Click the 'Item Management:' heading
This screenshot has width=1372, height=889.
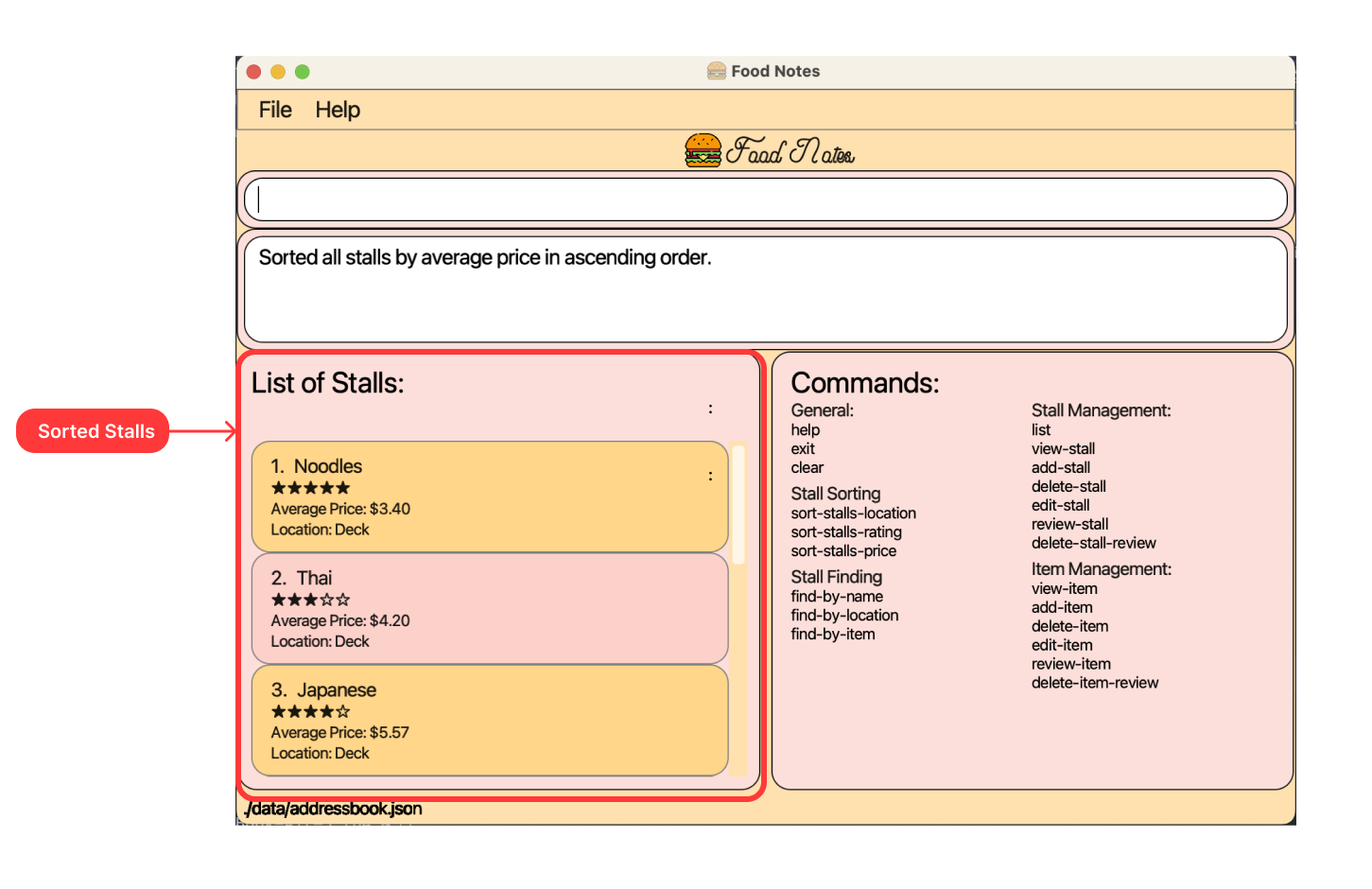1102,569
